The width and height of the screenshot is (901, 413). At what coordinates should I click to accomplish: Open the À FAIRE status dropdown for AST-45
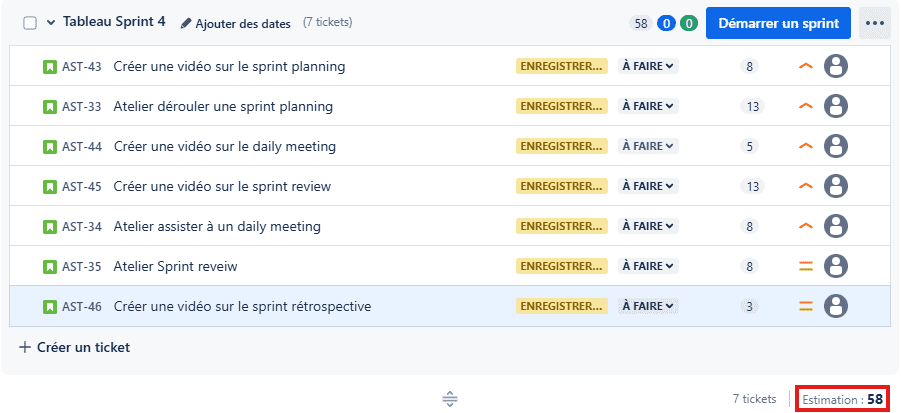point(648,186)
